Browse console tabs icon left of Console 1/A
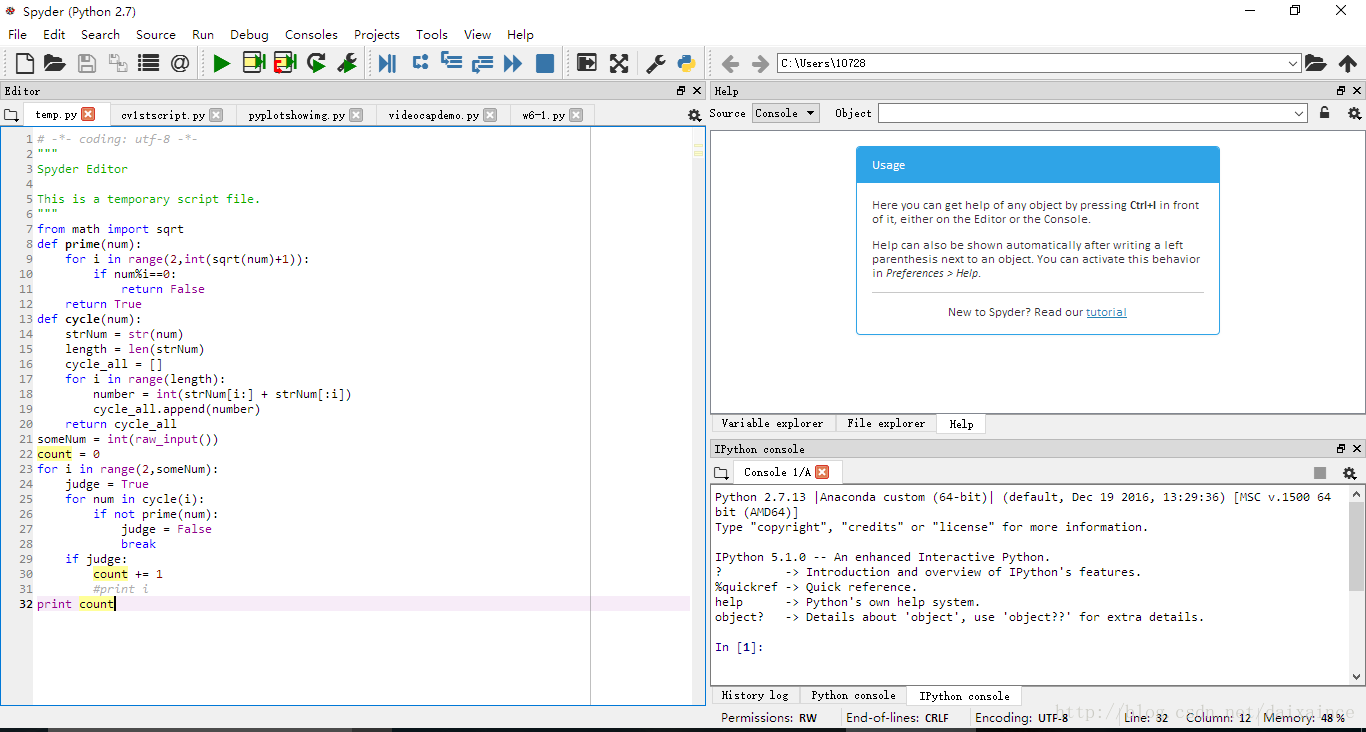 pyautogui.click(x=722, y=473)
